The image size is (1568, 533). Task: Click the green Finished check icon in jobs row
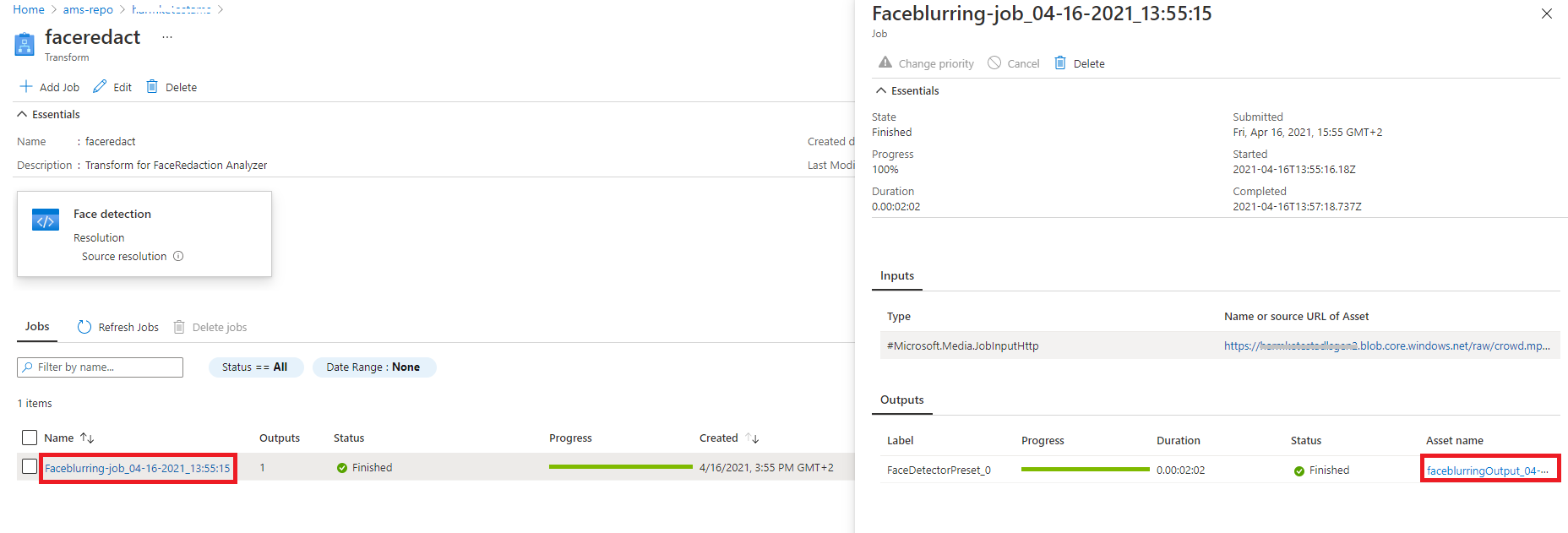(342, 468)
